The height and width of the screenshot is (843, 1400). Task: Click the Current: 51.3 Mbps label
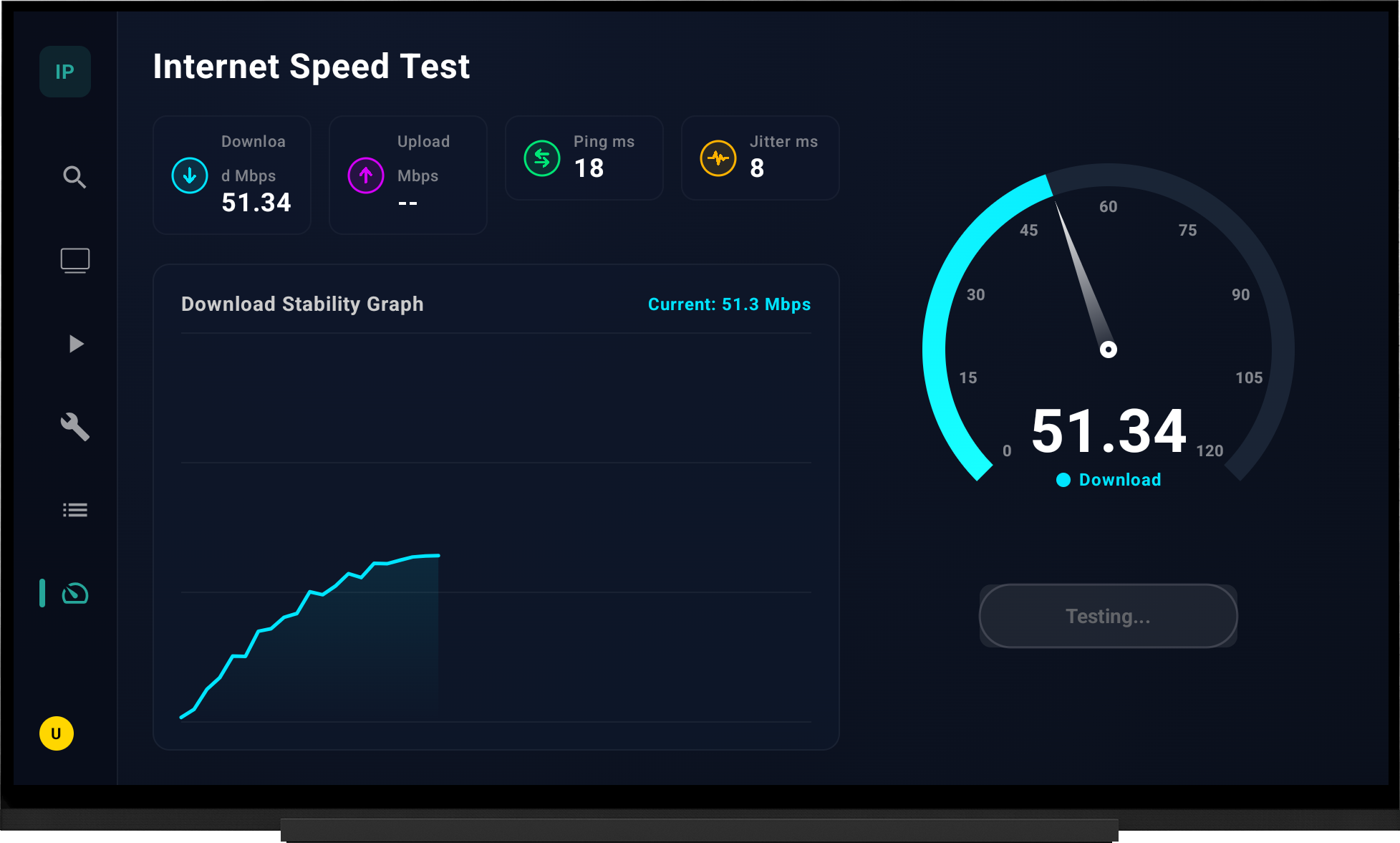coord(729,304)
